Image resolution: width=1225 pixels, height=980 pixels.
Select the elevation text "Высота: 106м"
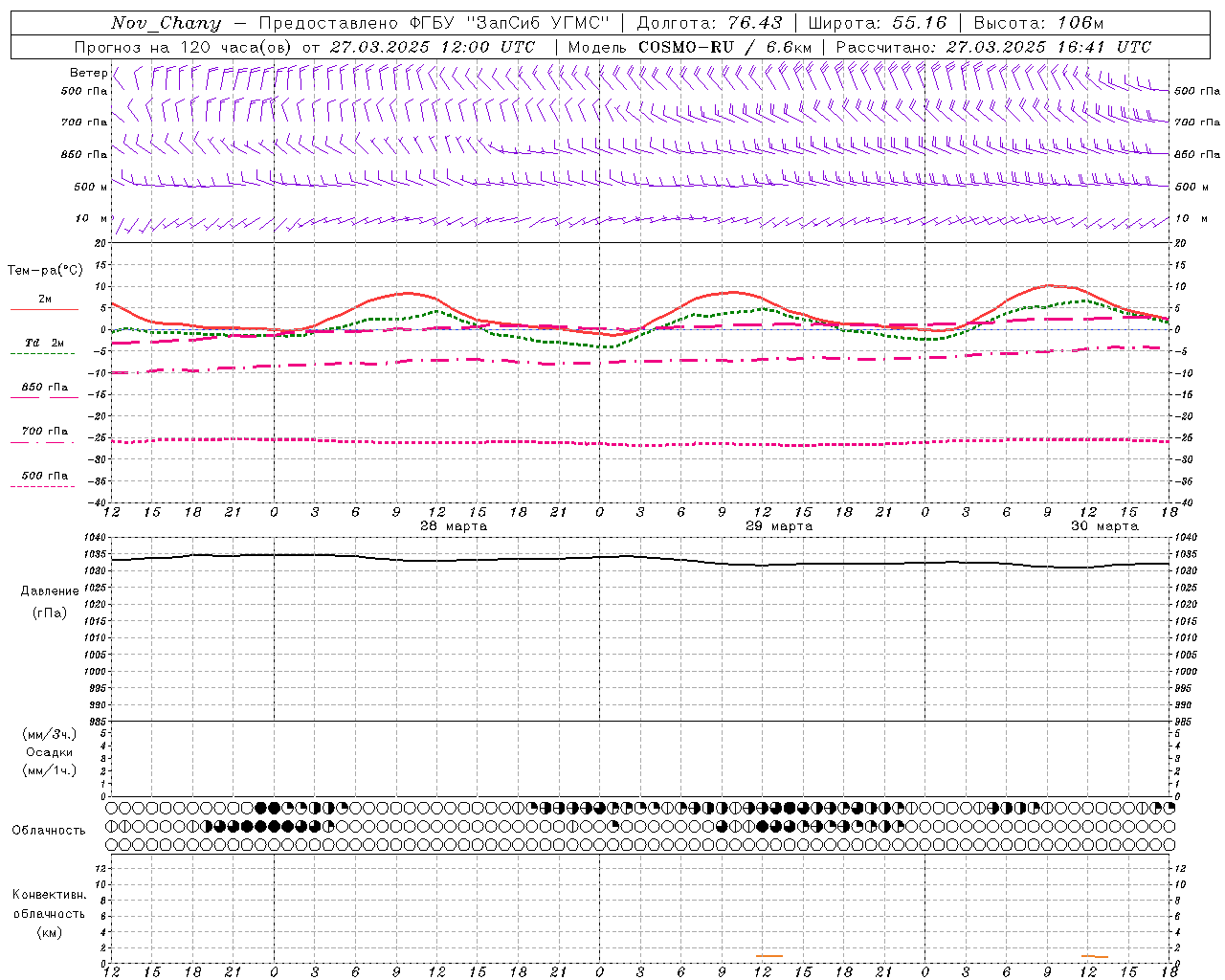(x=1038, y=23)
